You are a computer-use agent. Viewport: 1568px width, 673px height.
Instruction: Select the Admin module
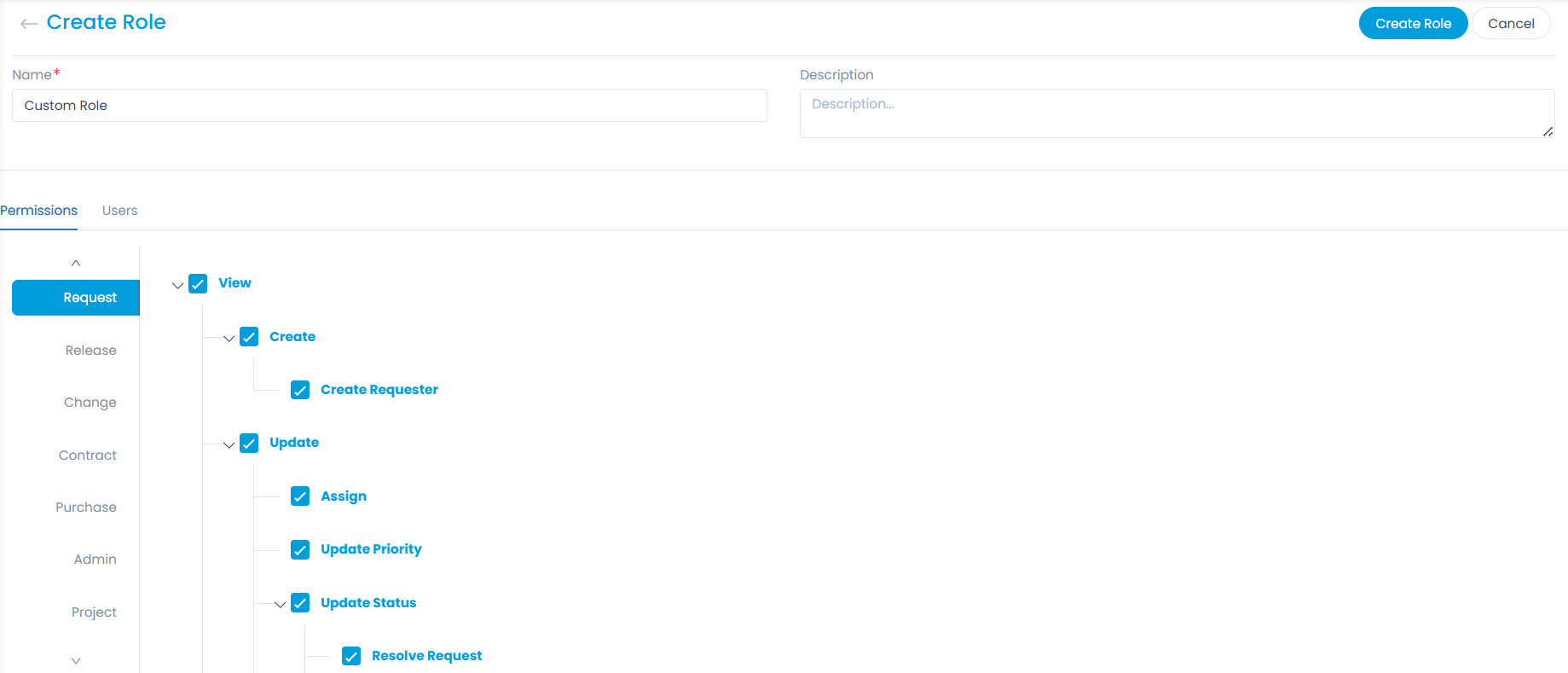[95, 560]
